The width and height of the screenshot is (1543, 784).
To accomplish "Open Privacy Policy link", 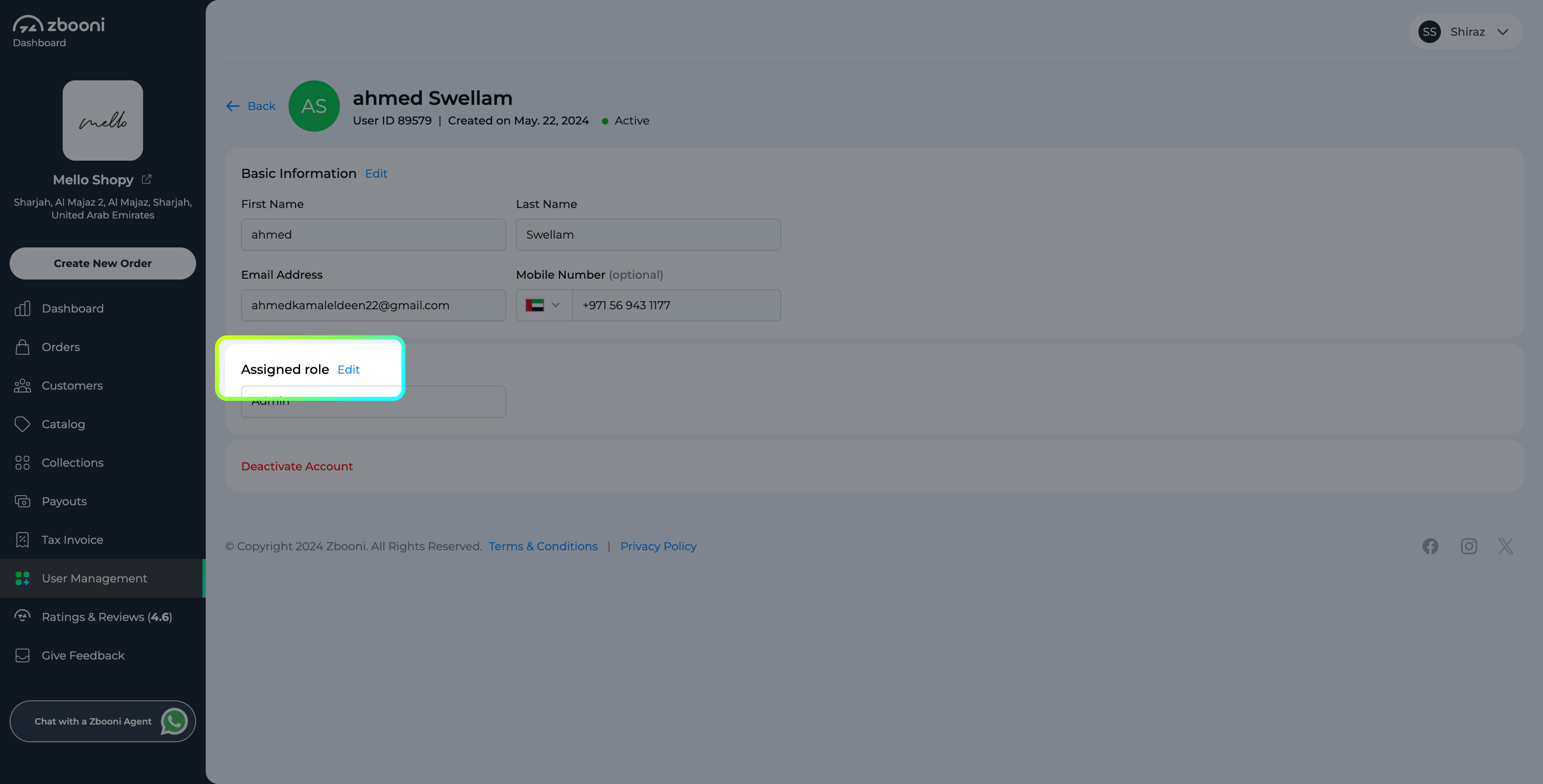I will click(x=658, y=546).
